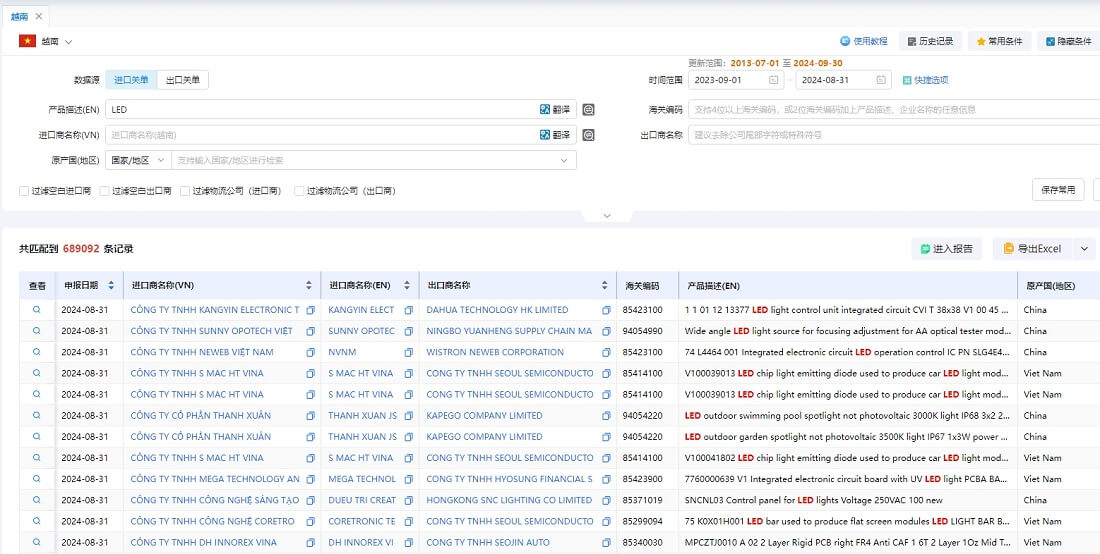
Task: Copy CÔNG TY TNHH KANGYIN ELECTRONIC name
Action: click(311, 310)
